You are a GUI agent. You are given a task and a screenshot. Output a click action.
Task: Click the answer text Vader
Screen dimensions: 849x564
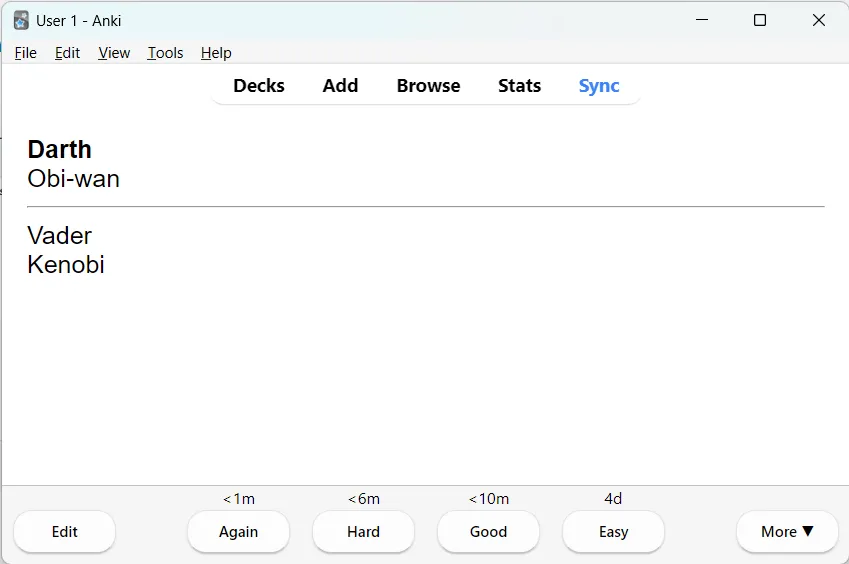click(60, 235)
